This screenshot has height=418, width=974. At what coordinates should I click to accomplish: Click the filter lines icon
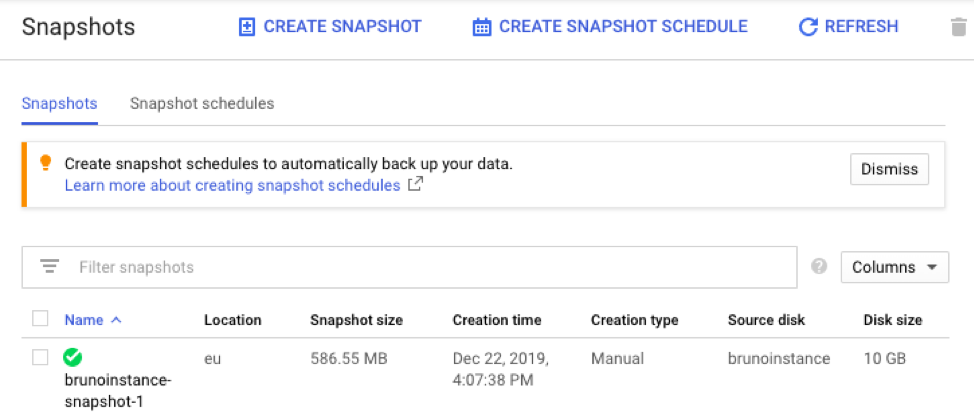(x=49, y=267)
